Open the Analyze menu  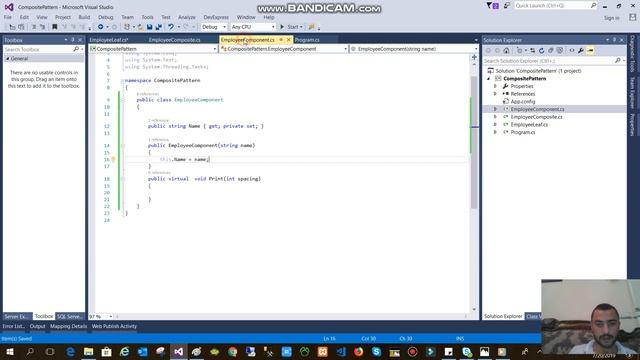[x=187, y=17]
